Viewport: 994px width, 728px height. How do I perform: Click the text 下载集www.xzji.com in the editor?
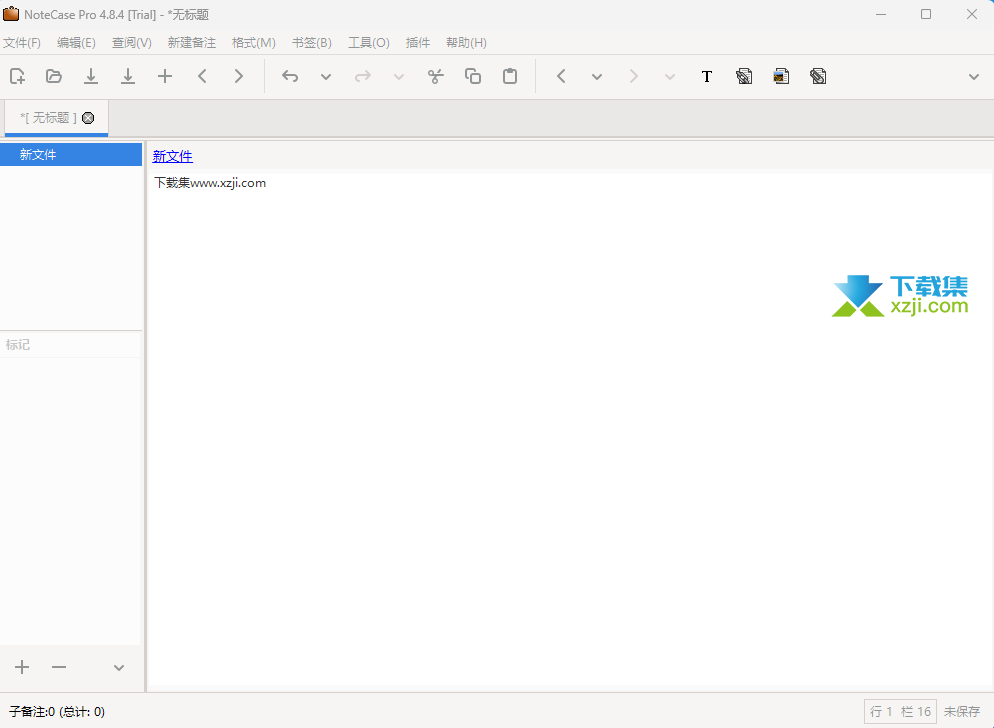point(210,183)
